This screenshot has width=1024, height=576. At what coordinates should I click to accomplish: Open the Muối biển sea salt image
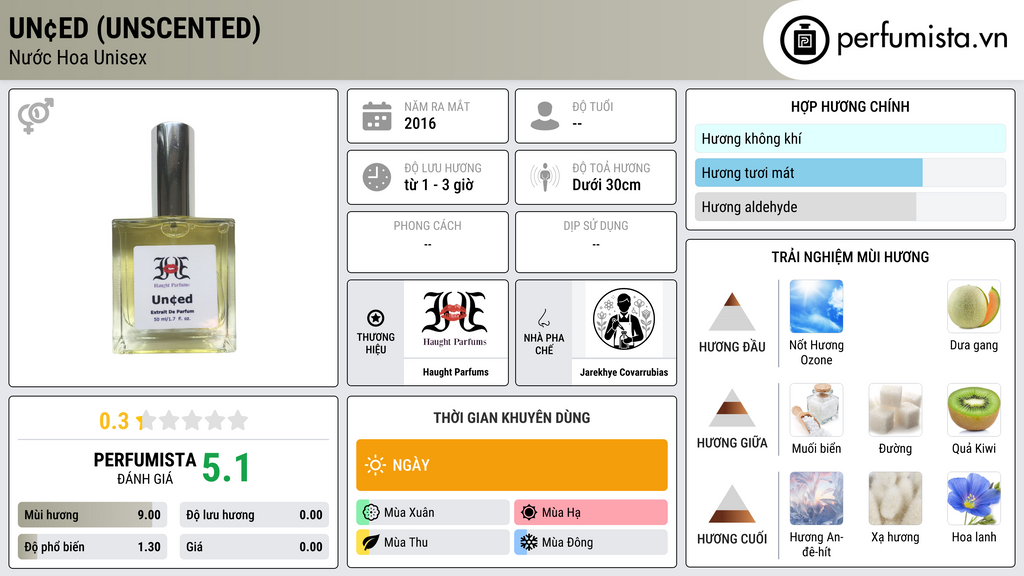click(x=816, y=410)
